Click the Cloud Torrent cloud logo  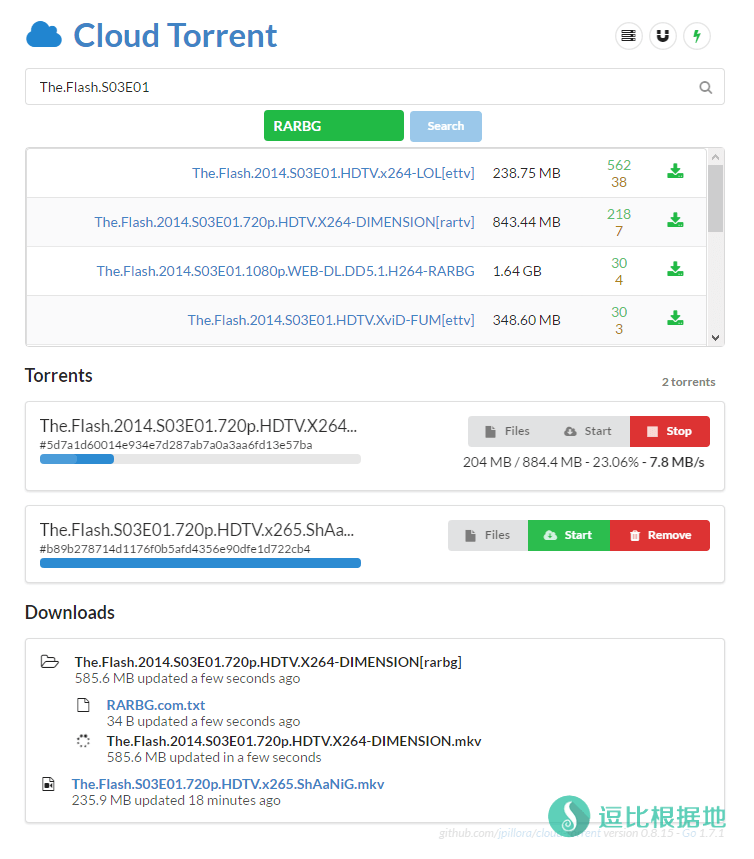coord(44,36)
